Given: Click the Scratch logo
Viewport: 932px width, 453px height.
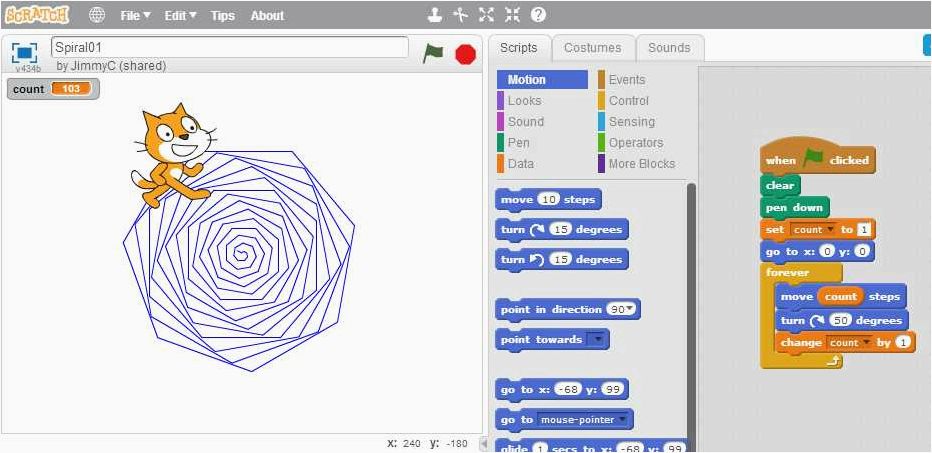Looking at the screenshot, I should pos(36,14).
